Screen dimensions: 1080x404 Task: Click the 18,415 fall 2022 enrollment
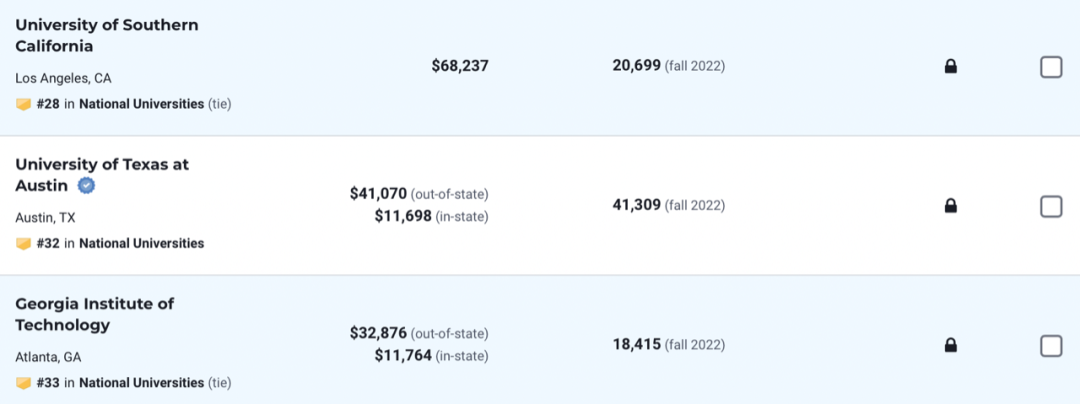coord(636,345)
